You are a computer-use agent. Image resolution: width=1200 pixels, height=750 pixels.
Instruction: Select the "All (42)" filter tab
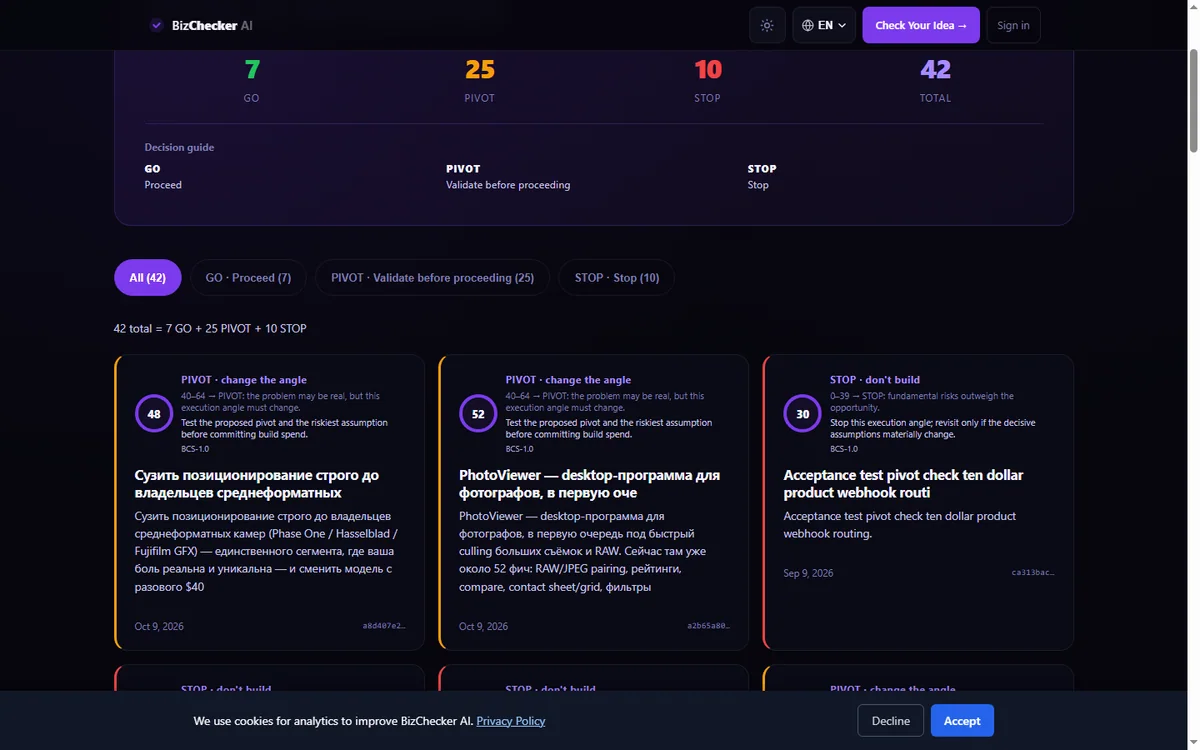click(x=148, y=278)
